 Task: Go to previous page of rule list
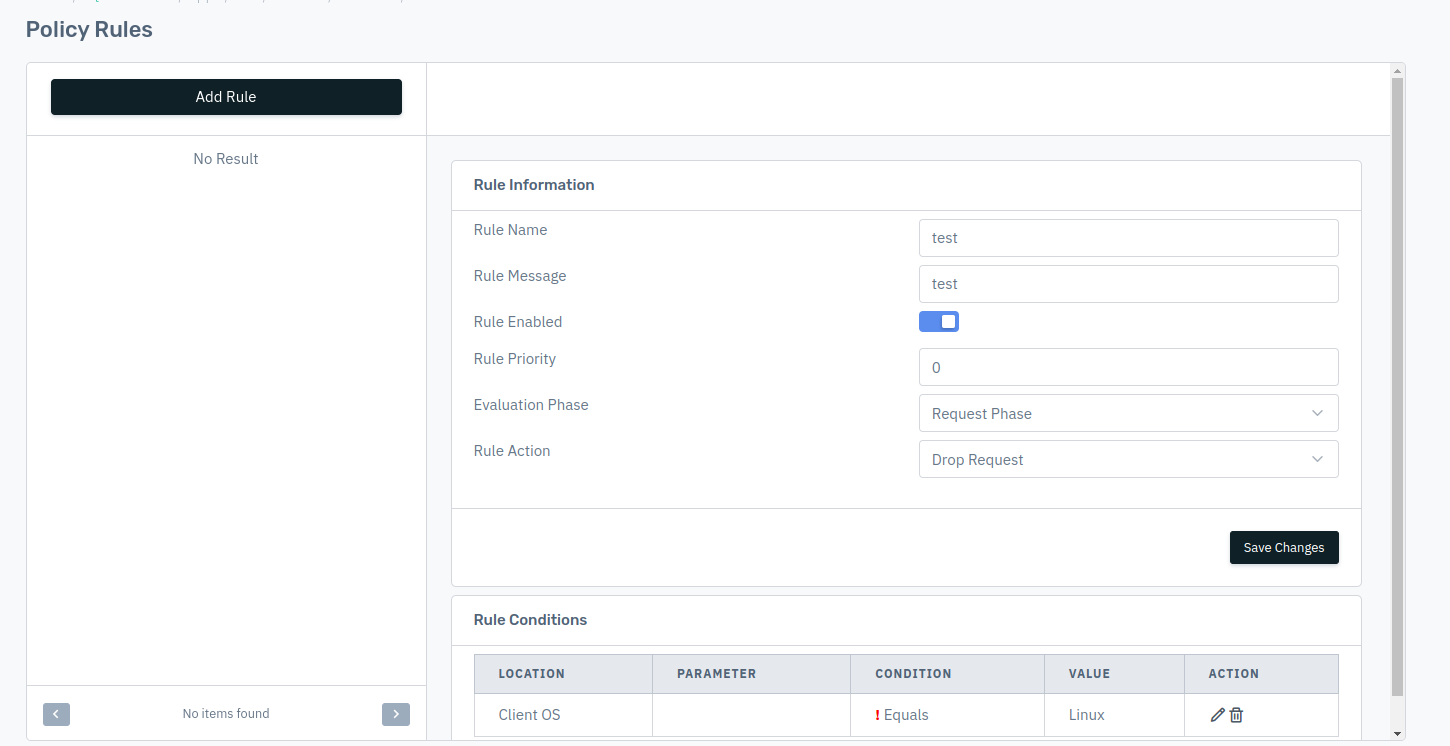click(56, 714)
